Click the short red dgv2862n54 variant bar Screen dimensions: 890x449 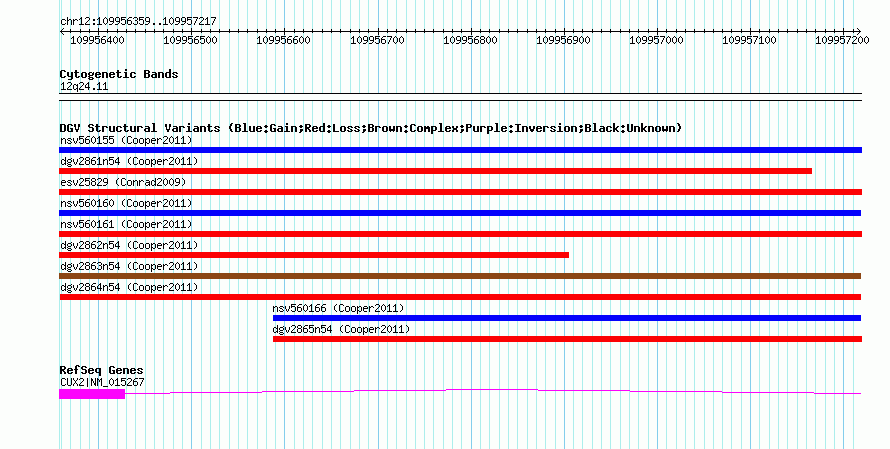click(314, 255)
